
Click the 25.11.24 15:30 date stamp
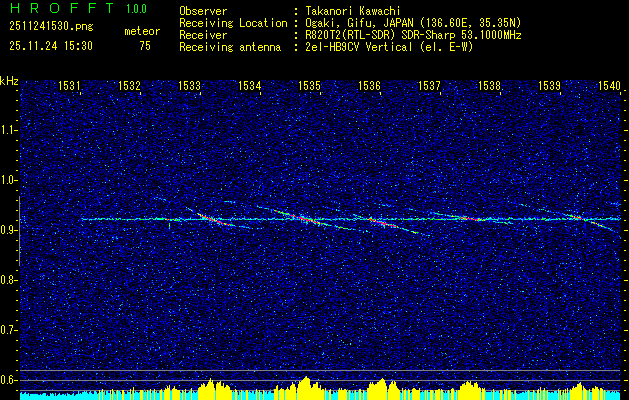click(x=51, y=46)
